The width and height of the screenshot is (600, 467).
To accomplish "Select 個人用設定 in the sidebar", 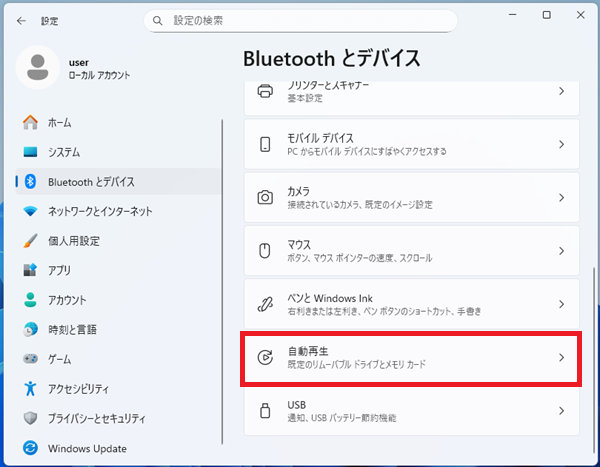I will 118,241.
